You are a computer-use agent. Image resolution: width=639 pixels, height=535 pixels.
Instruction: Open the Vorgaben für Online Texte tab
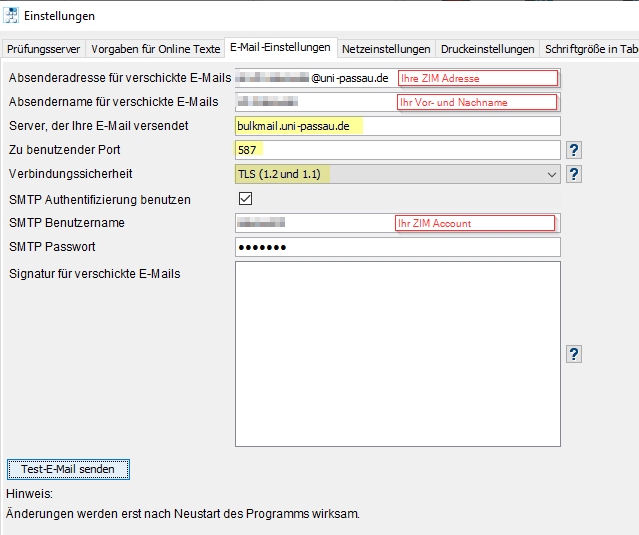[x=155, y=49]
